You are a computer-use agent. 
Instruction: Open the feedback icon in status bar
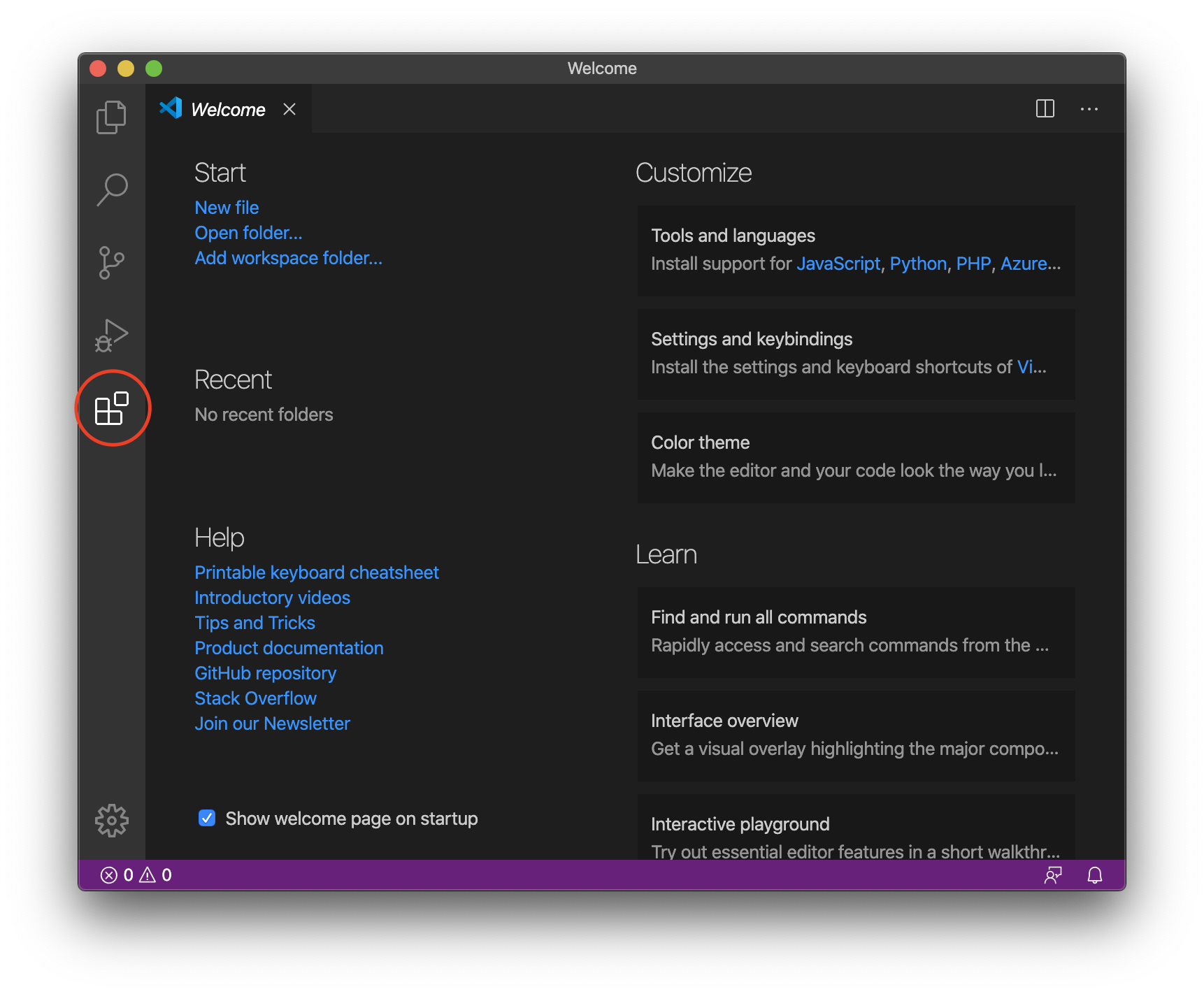click(1053, 875)
